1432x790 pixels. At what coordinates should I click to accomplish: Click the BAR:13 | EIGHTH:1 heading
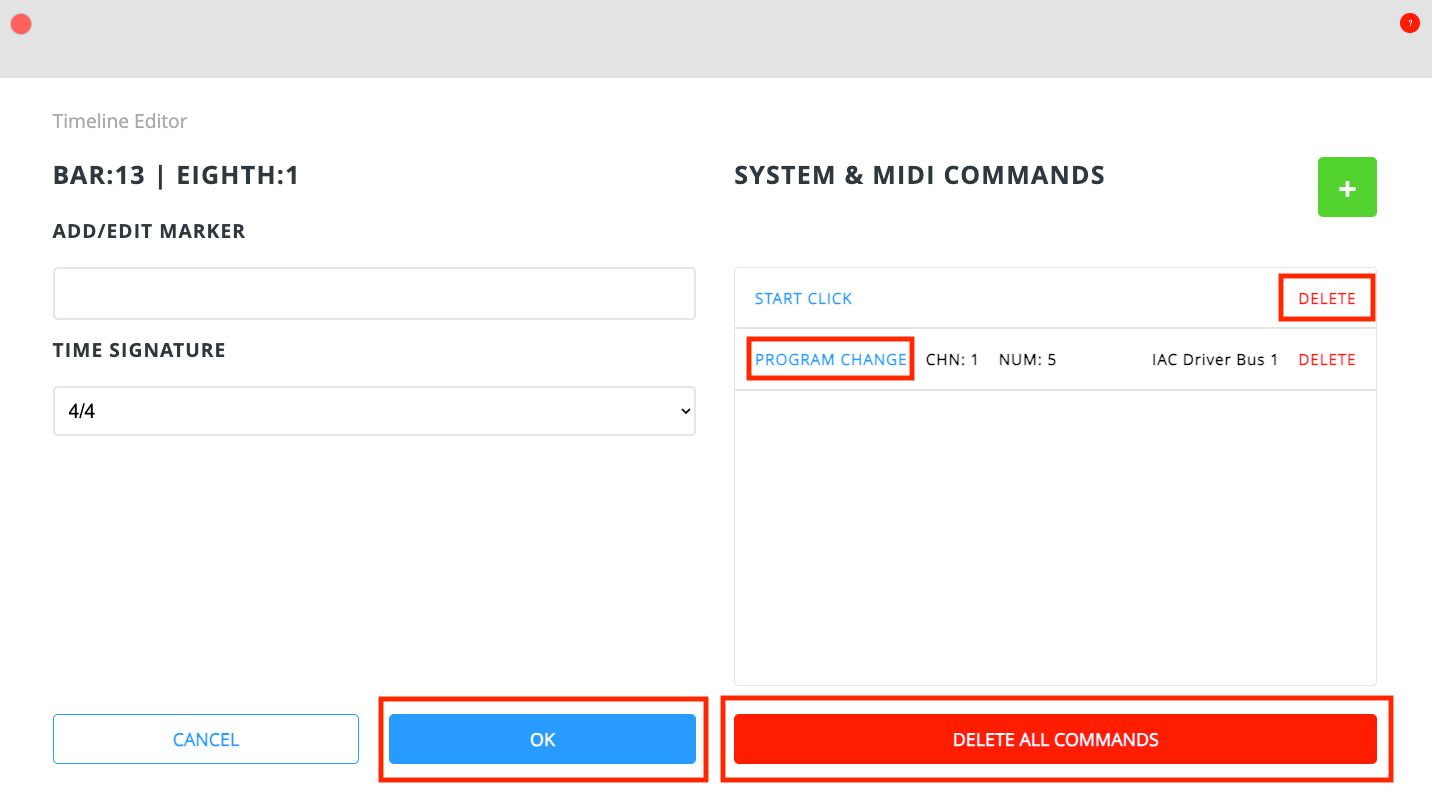pos(176,176)
